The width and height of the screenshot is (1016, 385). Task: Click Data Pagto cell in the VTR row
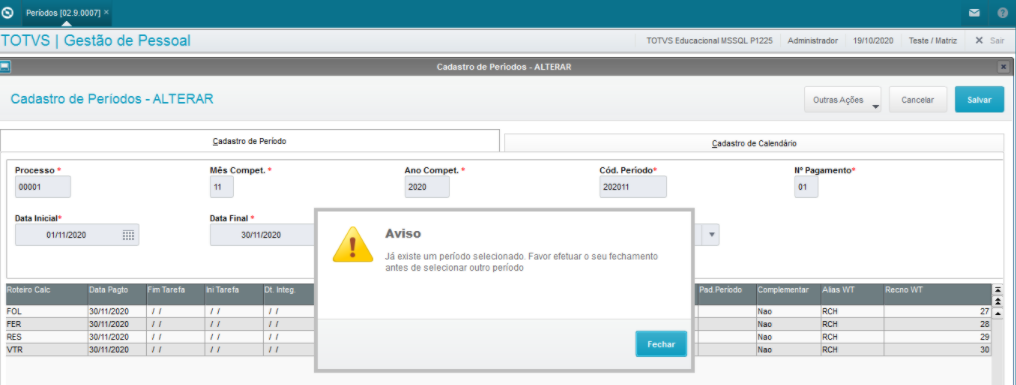pyautogui.click(x=117, y=349)
